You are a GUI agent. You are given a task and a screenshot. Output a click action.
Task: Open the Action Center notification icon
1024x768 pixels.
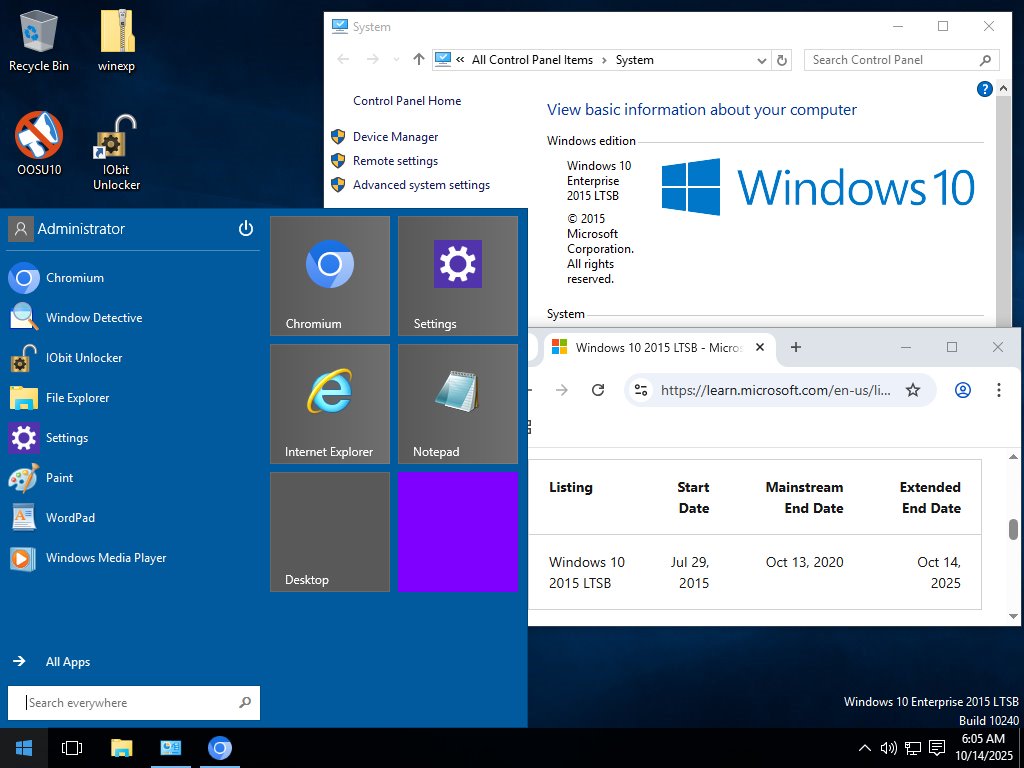click(937, 748)
